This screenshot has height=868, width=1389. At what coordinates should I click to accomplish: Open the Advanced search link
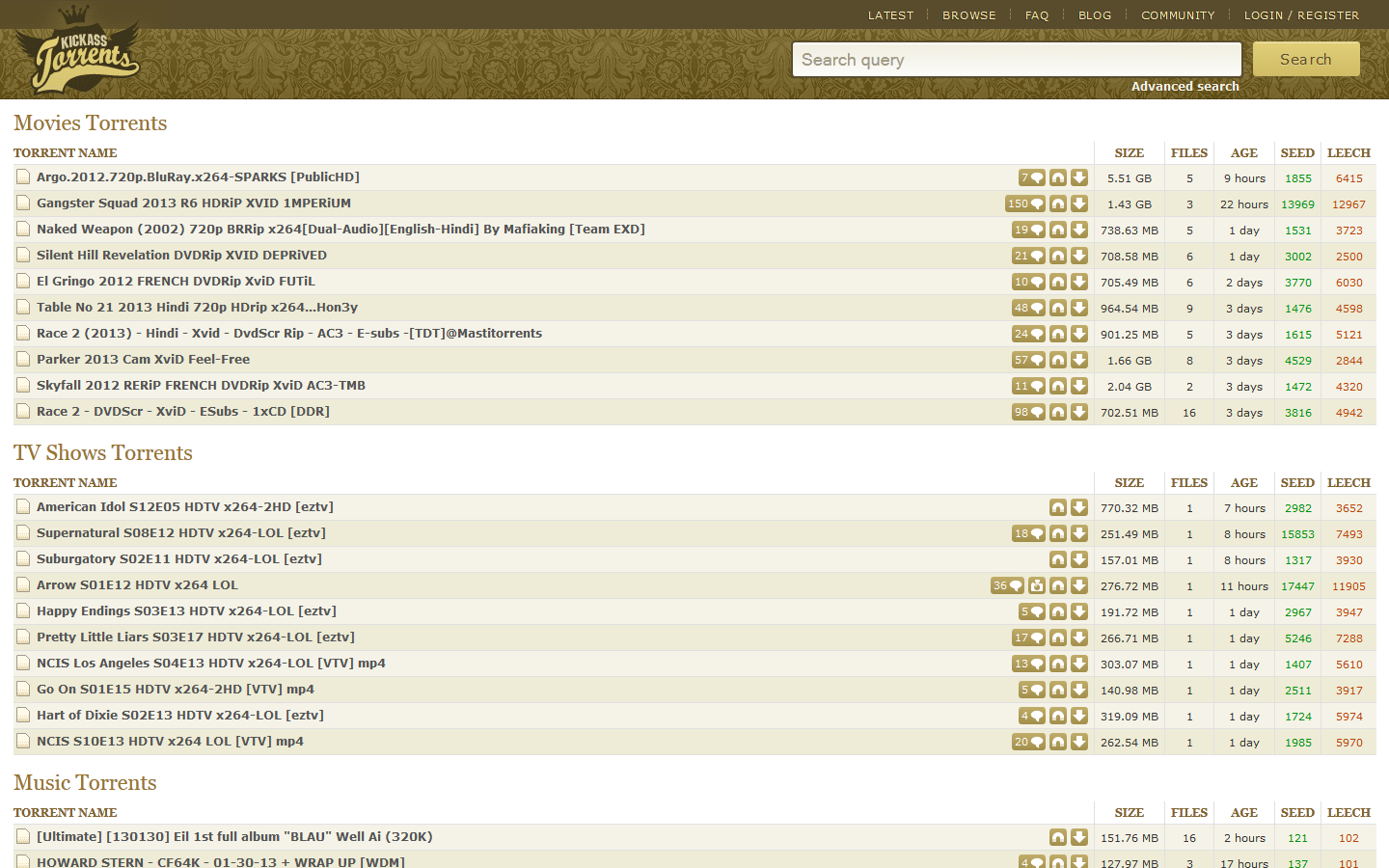1185,86
